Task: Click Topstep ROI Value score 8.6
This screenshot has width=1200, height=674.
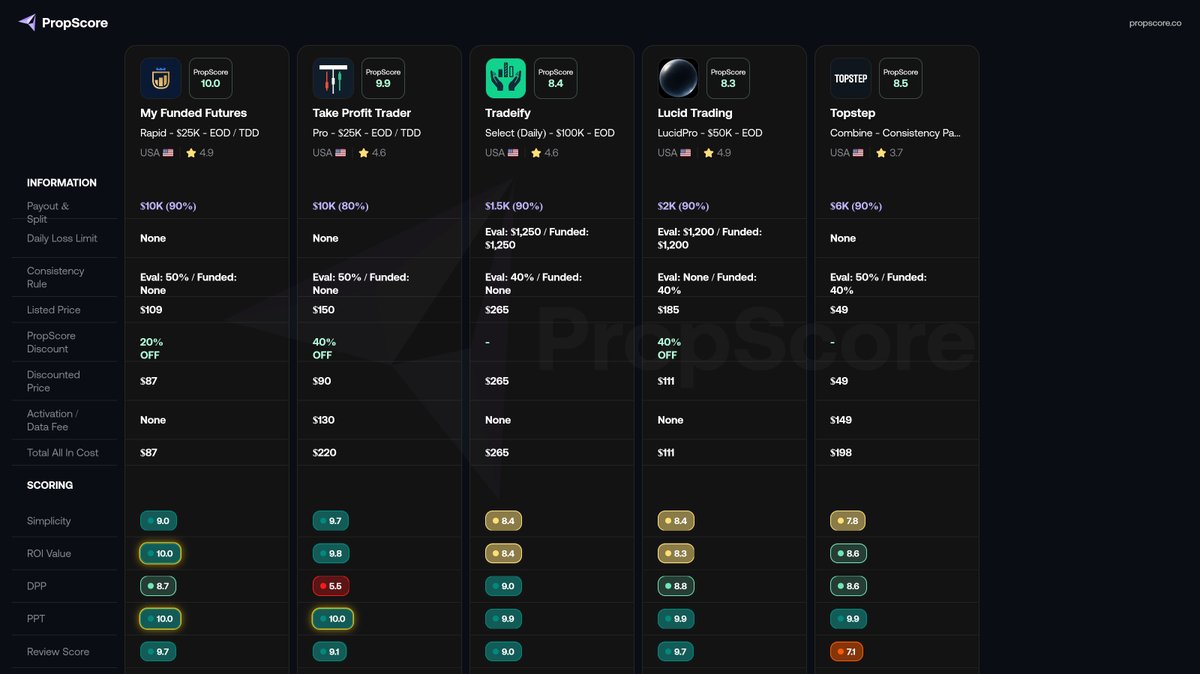Action: pyautogui.click(x=849, y=553)
